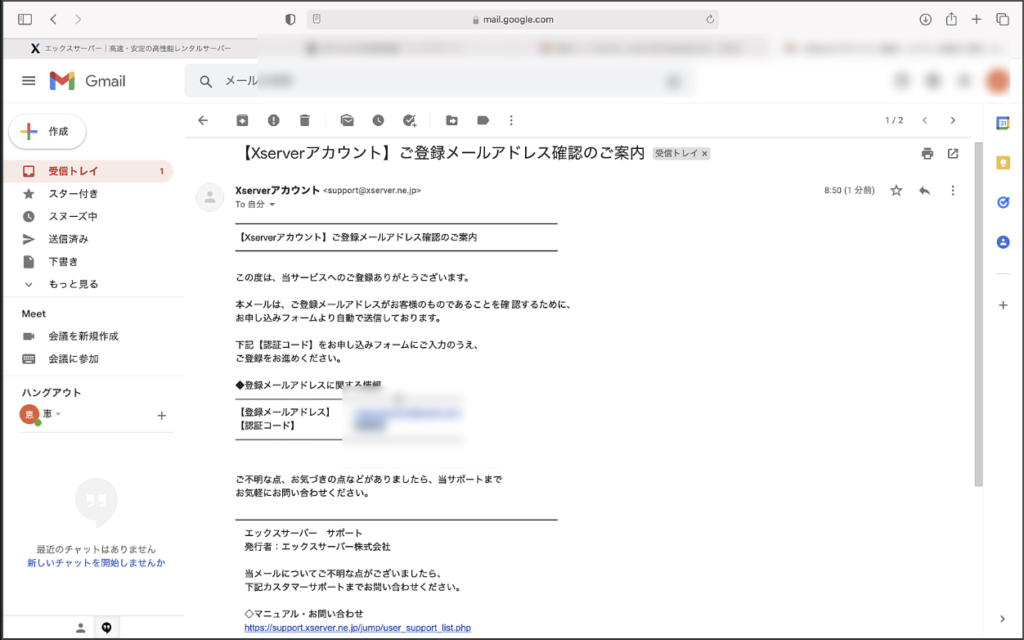
Task: Reload the current page
Action: pos(710,20)
